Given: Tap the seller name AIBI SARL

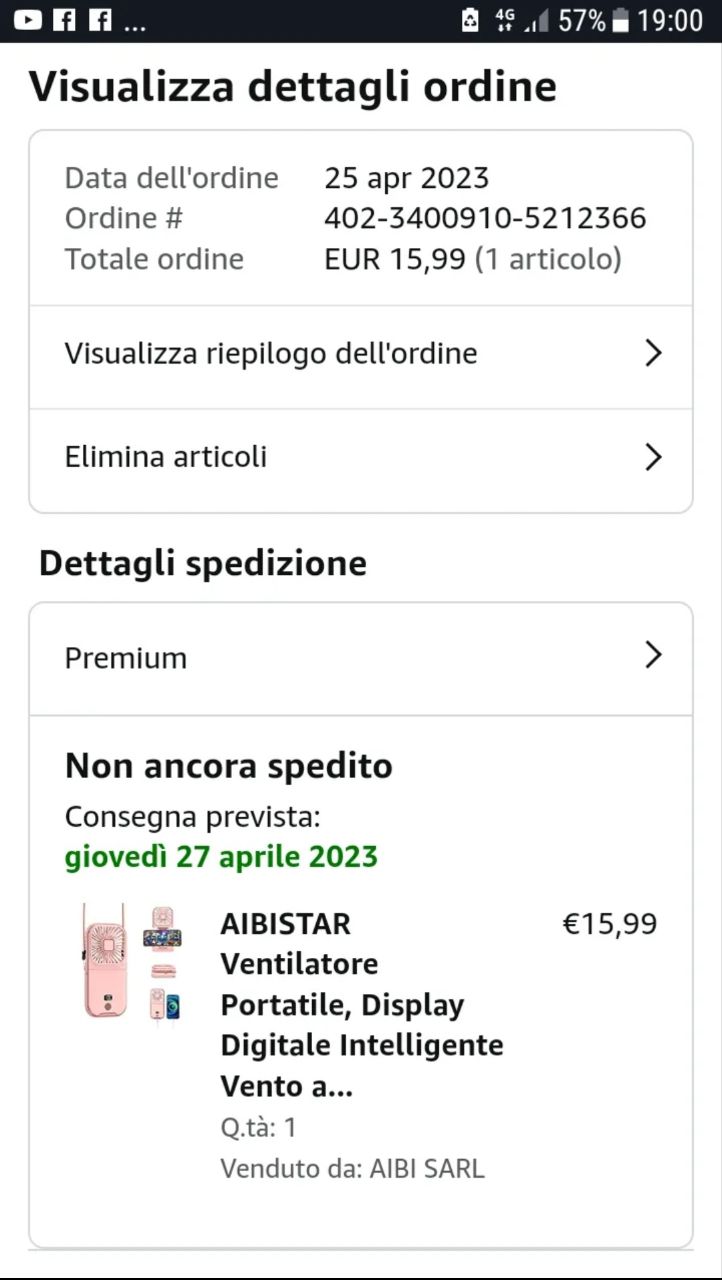Looking at the screenshot, I should pos(427,1168).
